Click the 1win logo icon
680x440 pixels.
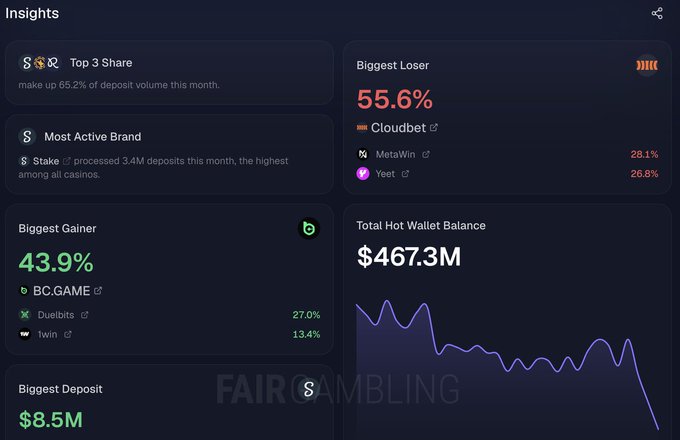[x=25, y=334]
